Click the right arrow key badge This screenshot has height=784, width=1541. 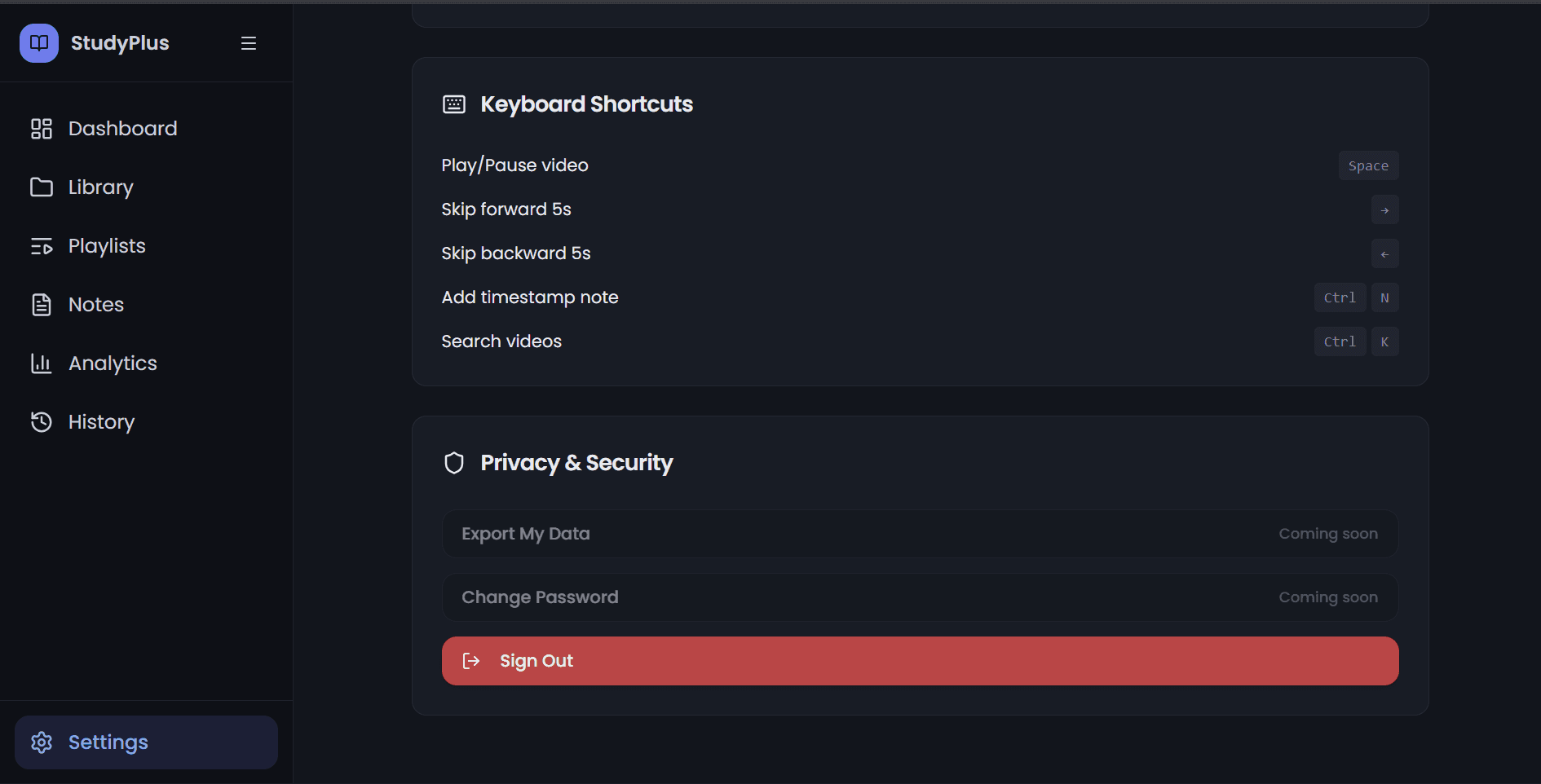point(1384,210)
